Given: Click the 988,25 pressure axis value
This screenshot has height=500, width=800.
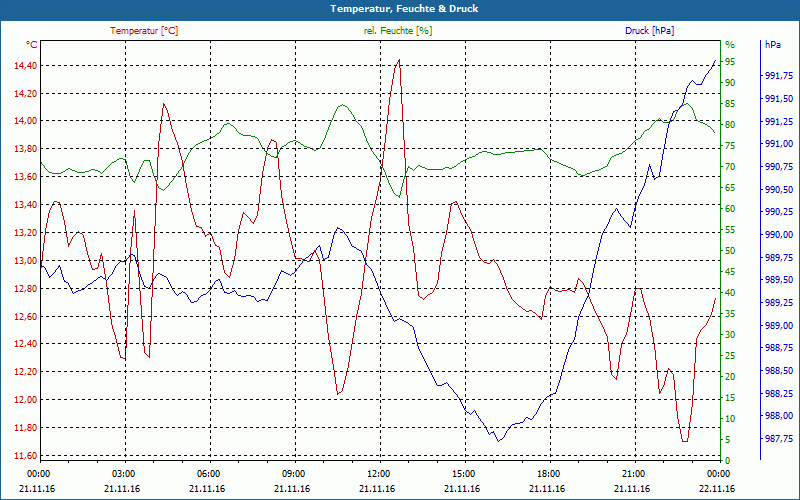Looking at the screenshot, I should point(779,393).
